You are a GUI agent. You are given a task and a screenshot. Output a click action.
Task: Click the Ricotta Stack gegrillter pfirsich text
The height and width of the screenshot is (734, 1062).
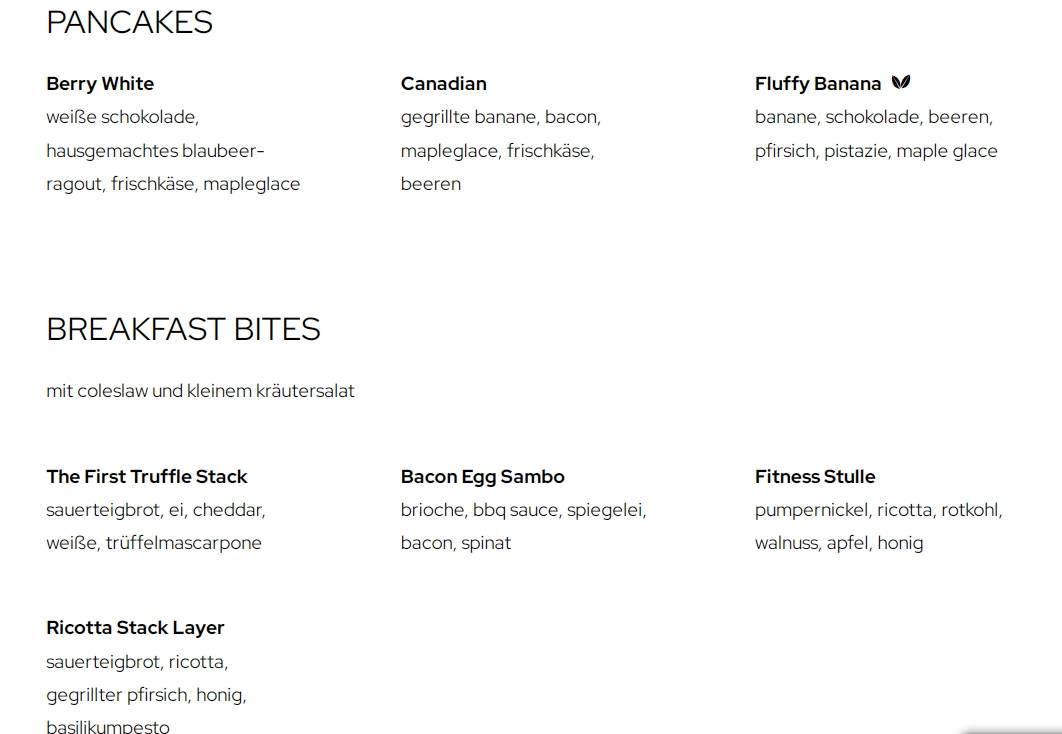pos(146,695)
